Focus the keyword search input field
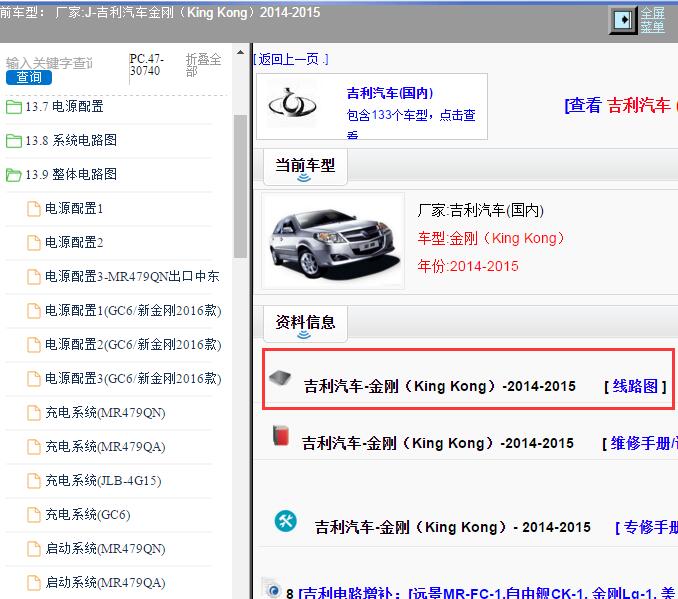Viewport: 678px width, 599px height. [49, 63]
